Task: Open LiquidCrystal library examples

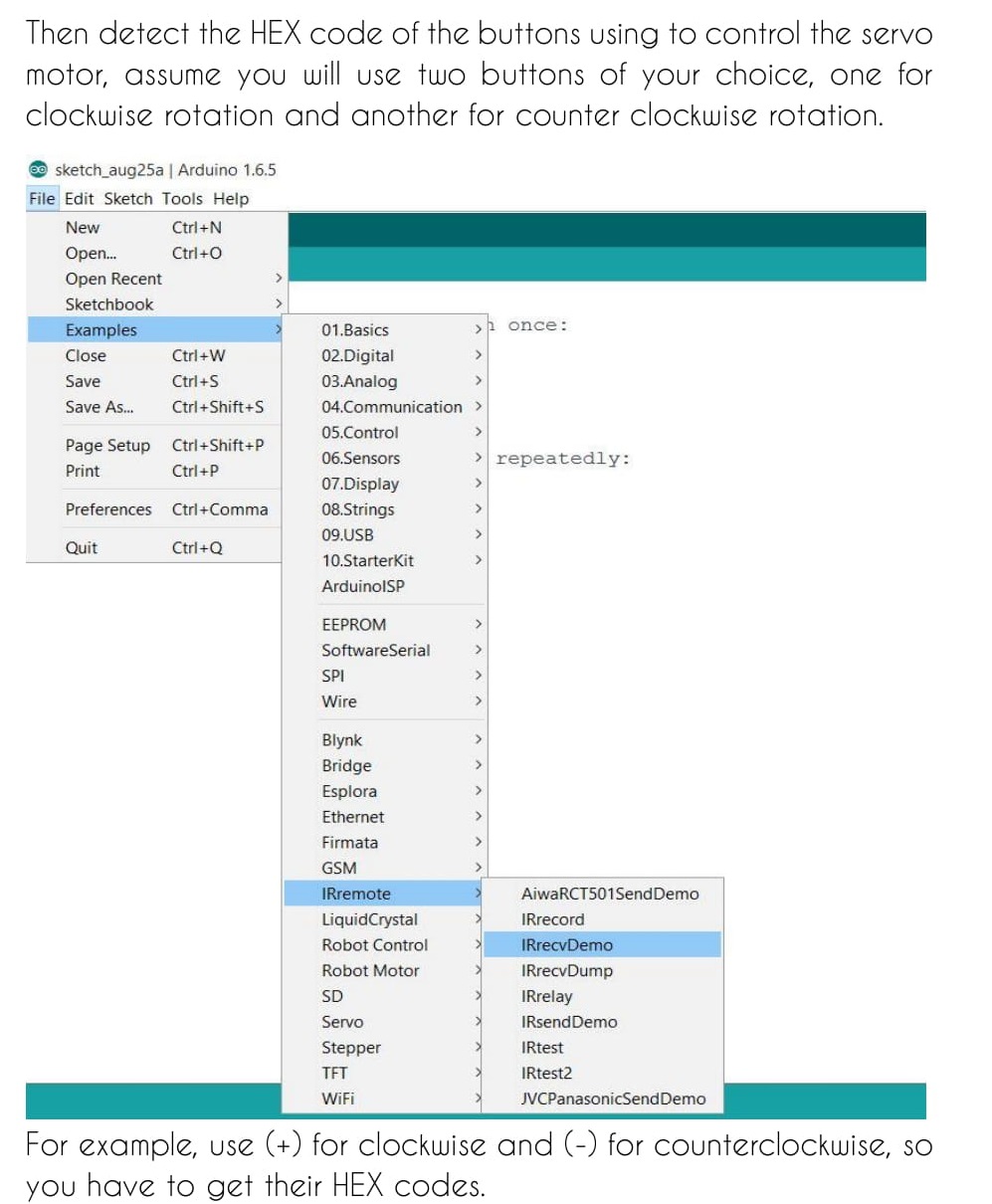Action: [x=385, y=919]
